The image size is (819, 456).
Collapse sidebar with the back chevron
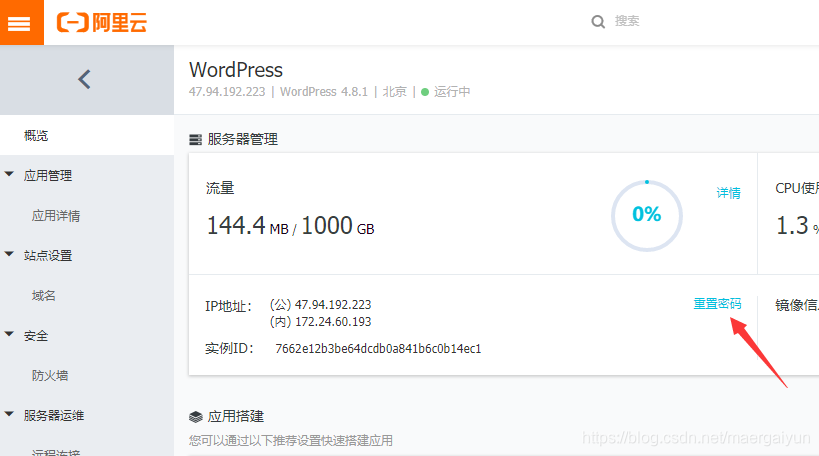(85, 79)
